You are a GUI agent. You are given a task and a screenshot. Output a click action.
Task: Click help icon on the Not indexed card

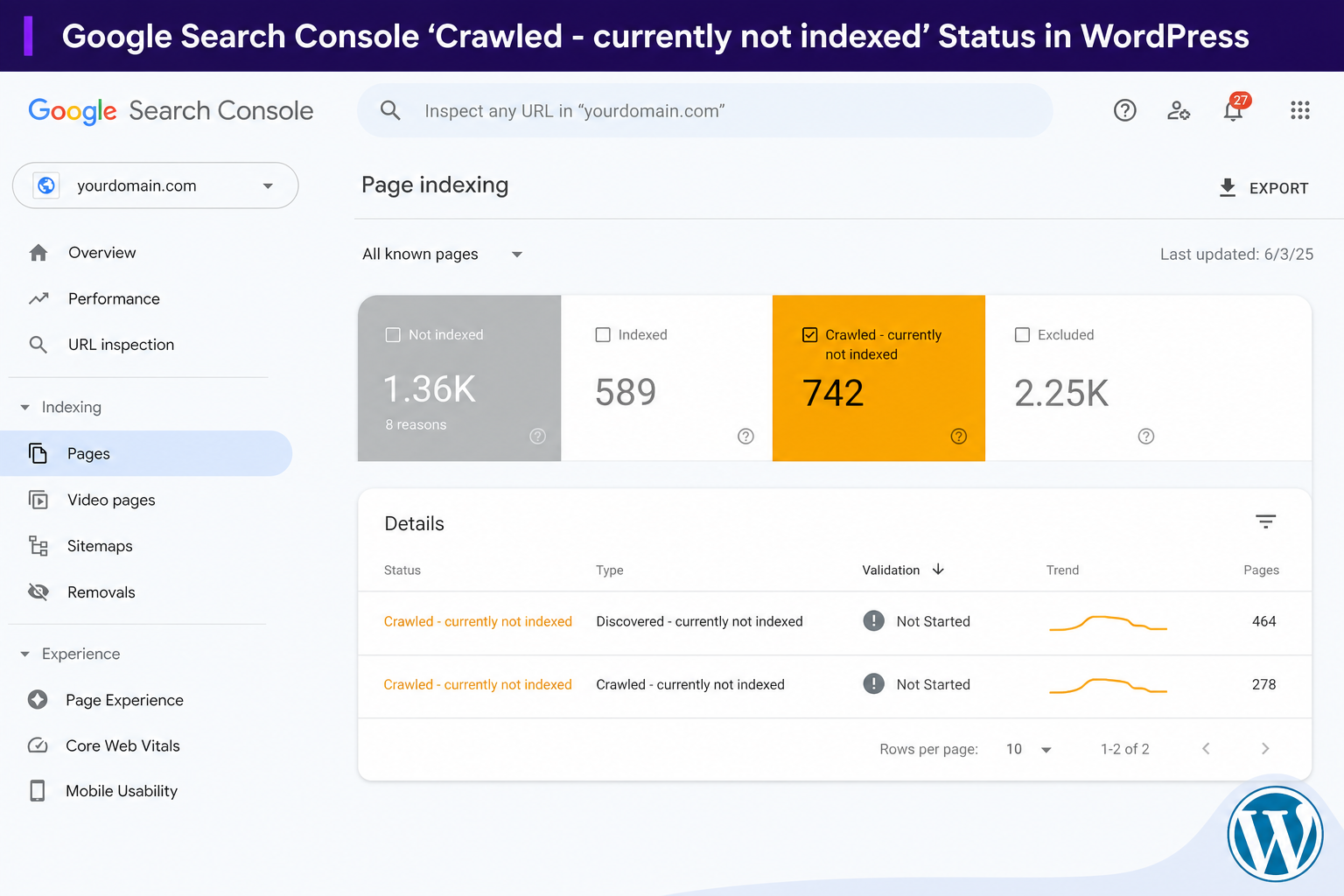[538, 436]
